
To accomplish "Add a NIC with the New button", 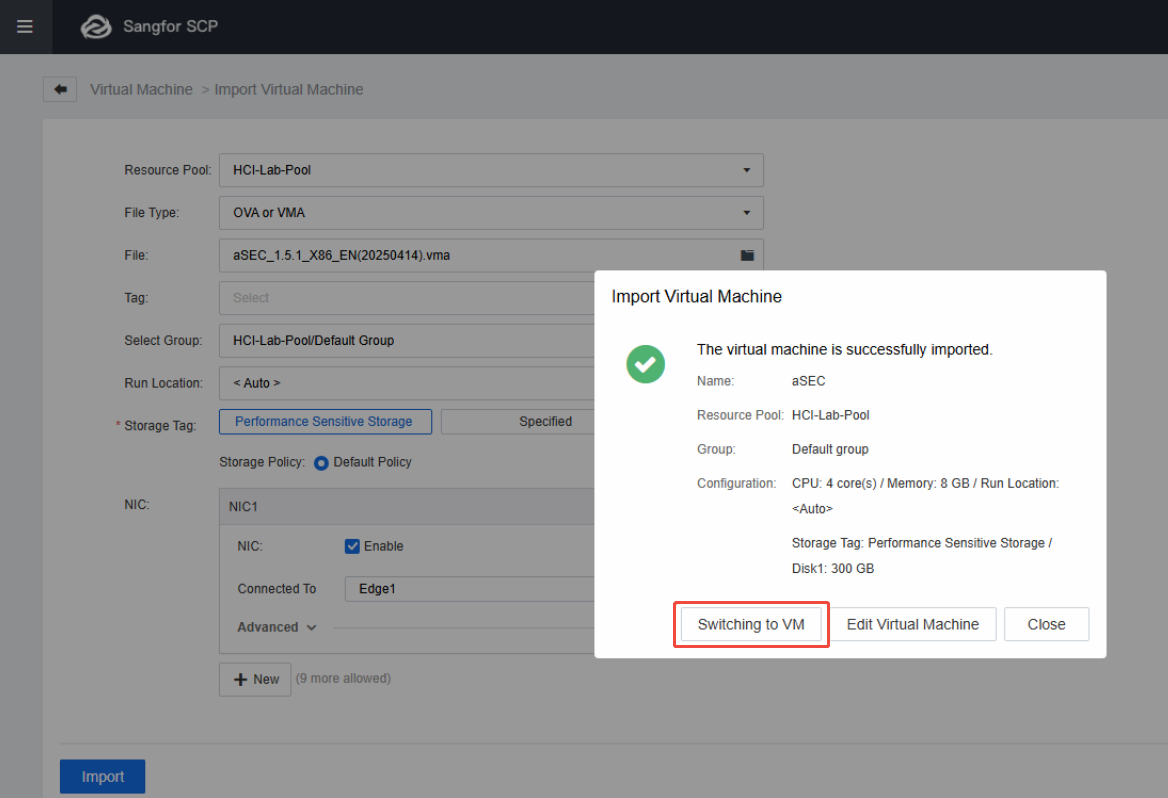I will pos(256,680).
